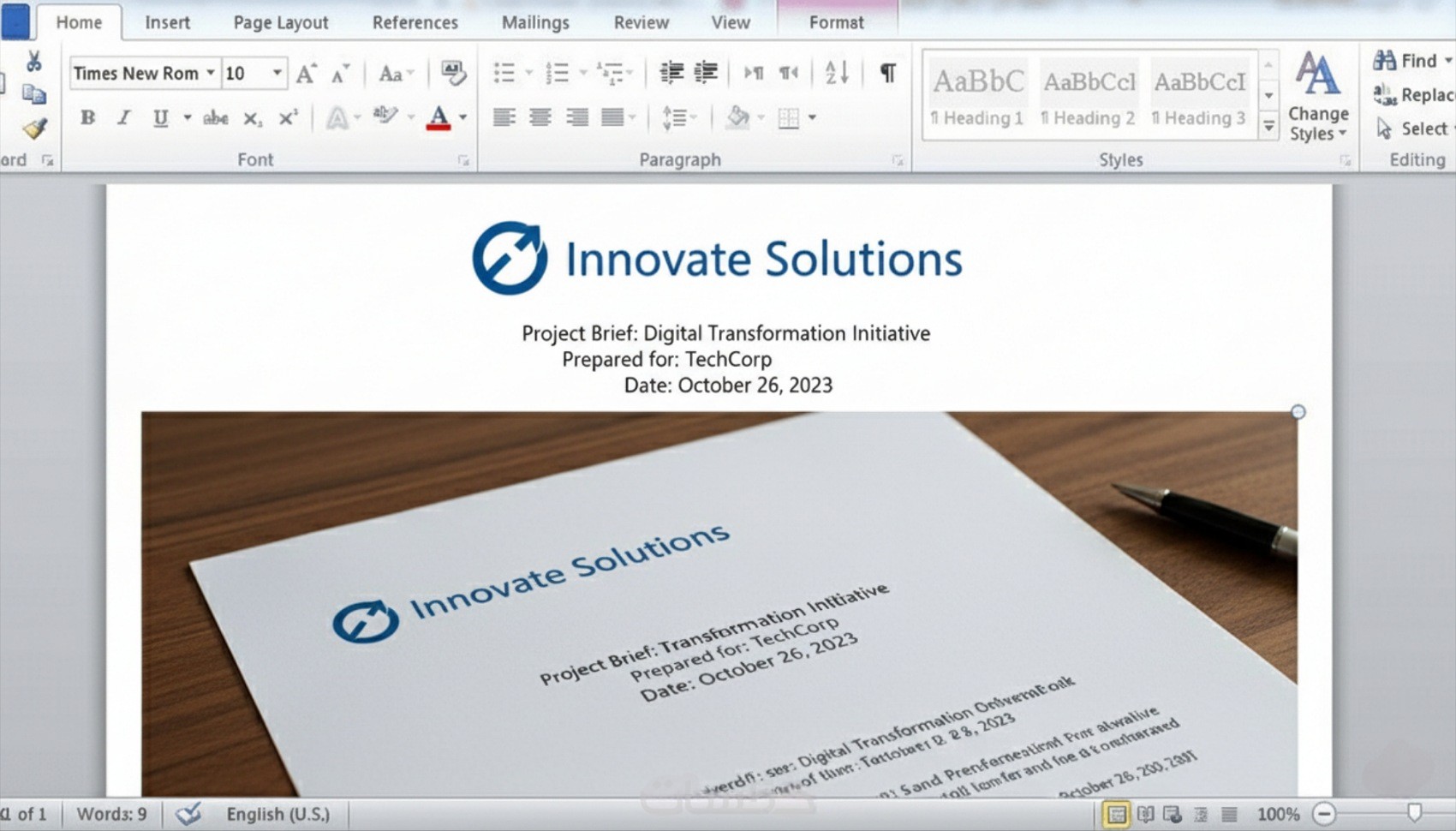Go to the Review tab
This screenshot has width=1456, height=831.
(x=641, y=22)
